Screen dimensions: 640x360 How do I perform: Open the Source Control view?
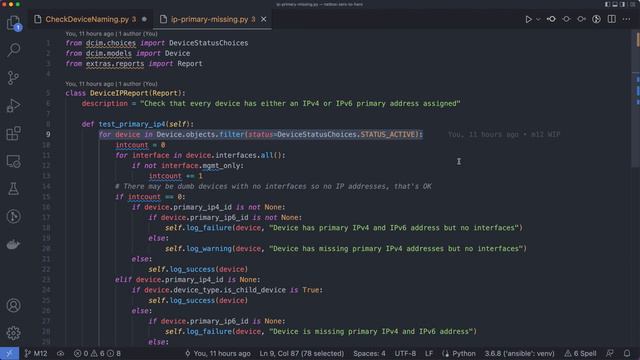coord(13,78)
